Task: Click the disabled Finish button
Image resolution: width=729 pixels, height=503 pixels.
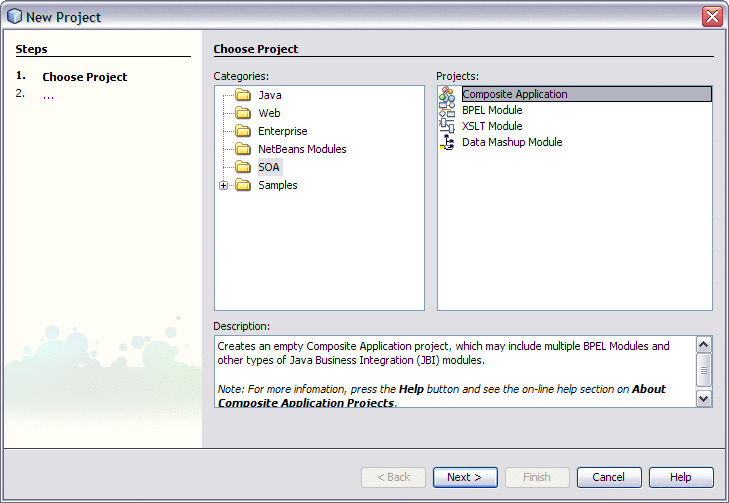Action: [537, 477]
